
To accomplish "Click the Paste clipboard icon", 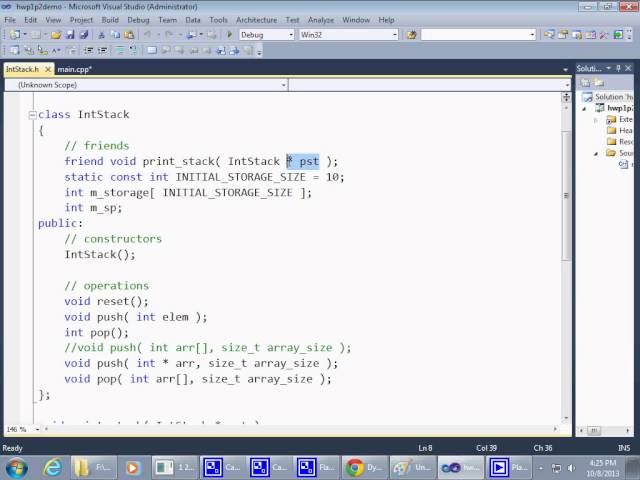I will (x=129, y=35).
